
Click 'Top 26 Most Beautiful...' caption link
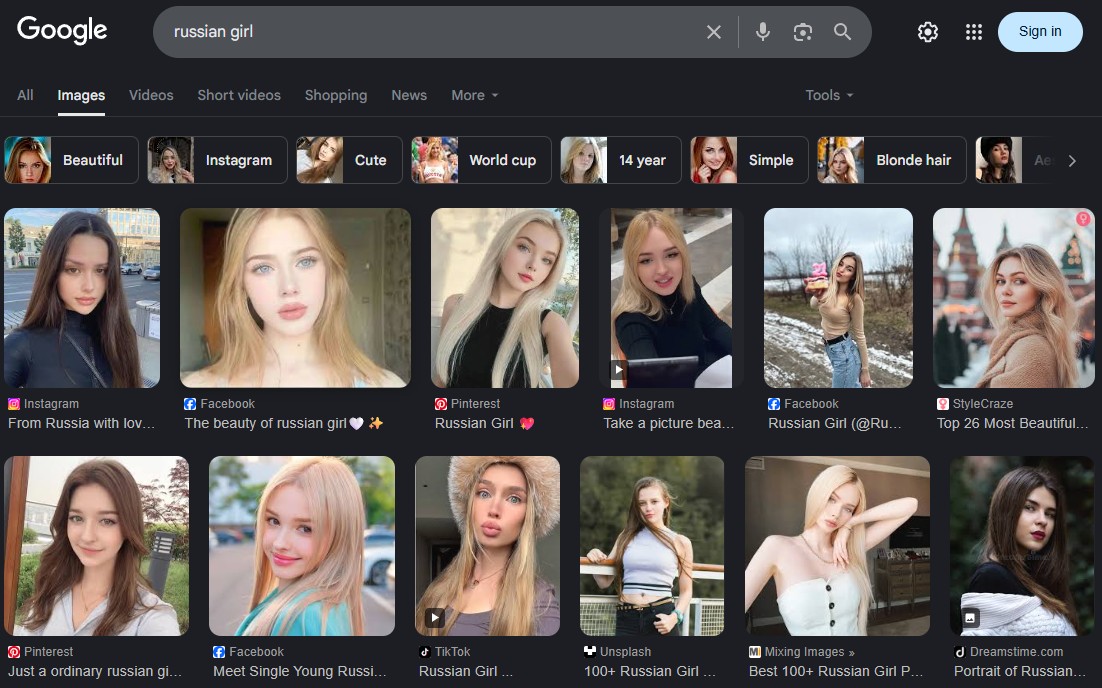pyautogui.click(x=1012, y=423)
